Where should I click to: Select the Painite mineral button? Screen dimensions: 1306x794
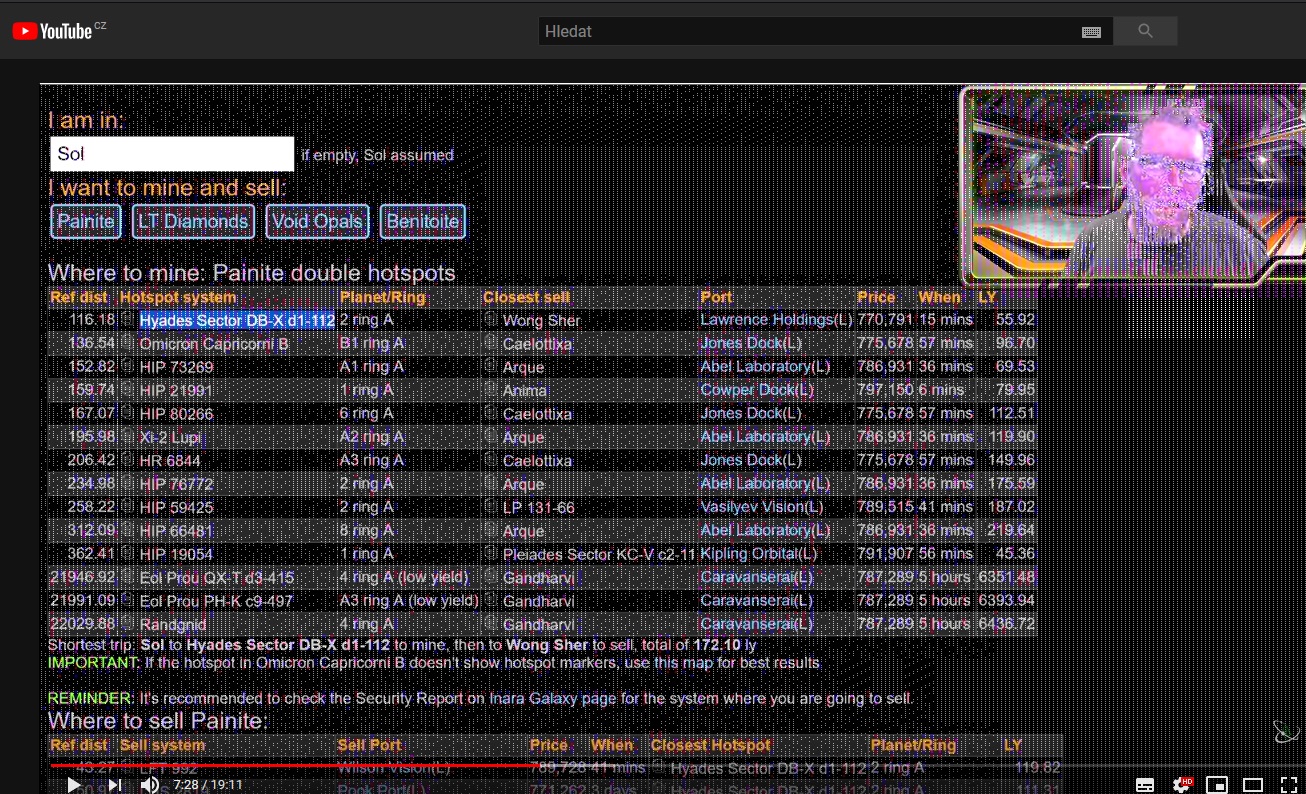coord(86,222)
